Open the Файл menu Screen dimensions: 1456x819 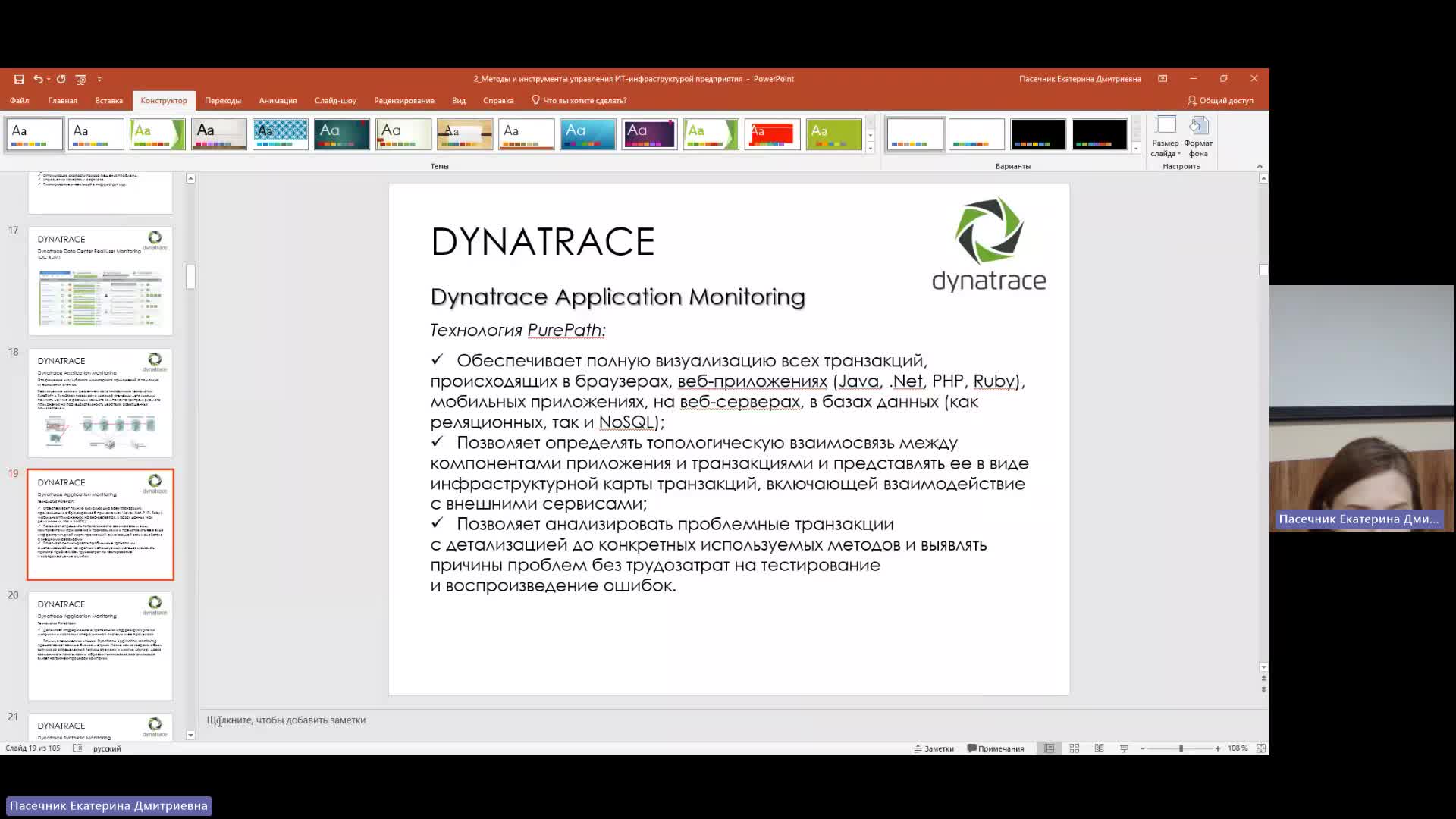pos(20,100)
